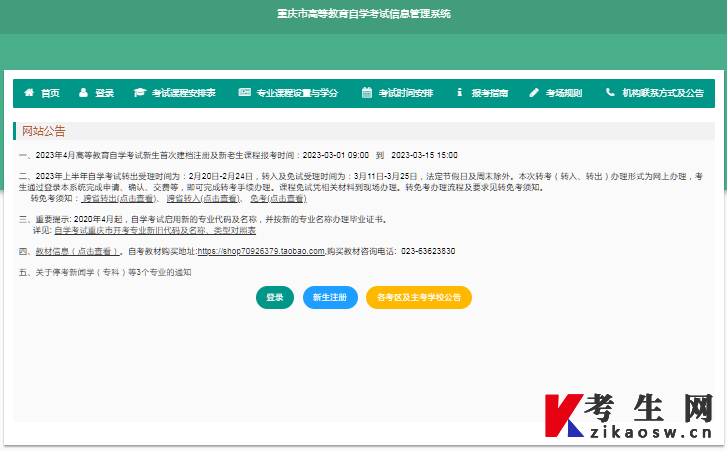Click the 网站公告 section heading
This screenshot has width=727, height=451.
click(44, 131)
